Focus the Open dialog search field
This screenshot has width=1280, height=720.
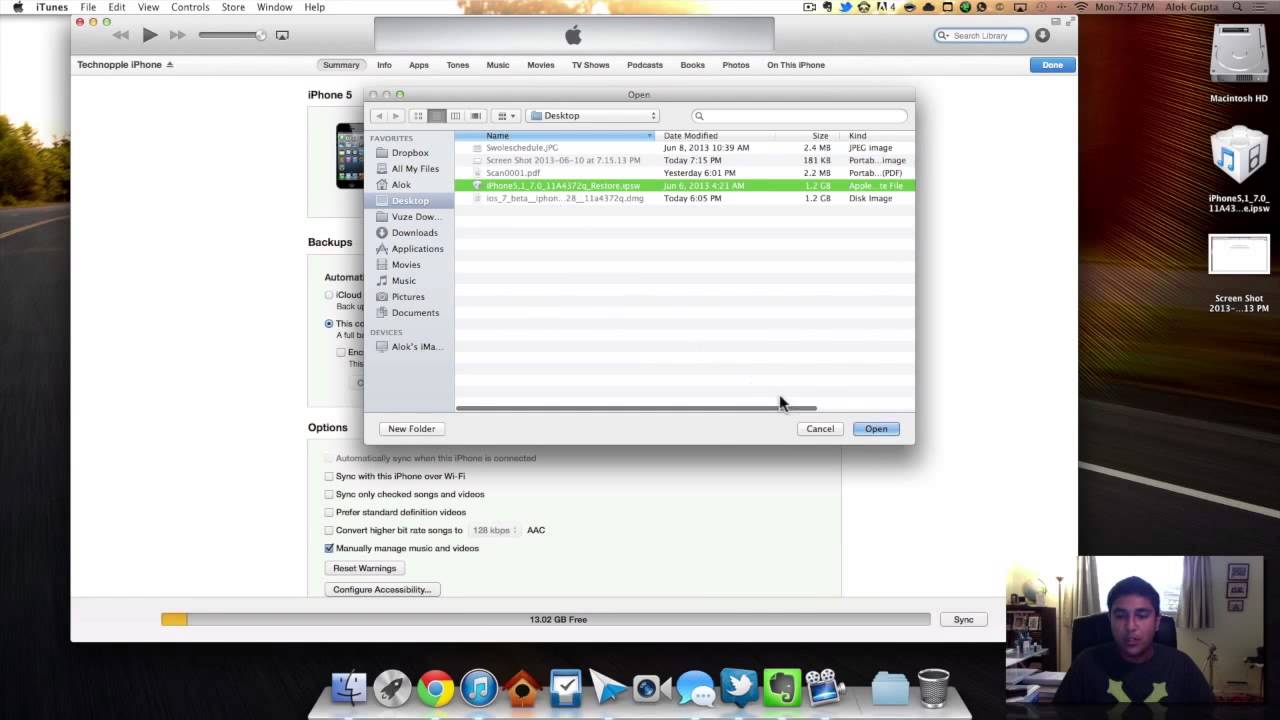click(800, 116)
